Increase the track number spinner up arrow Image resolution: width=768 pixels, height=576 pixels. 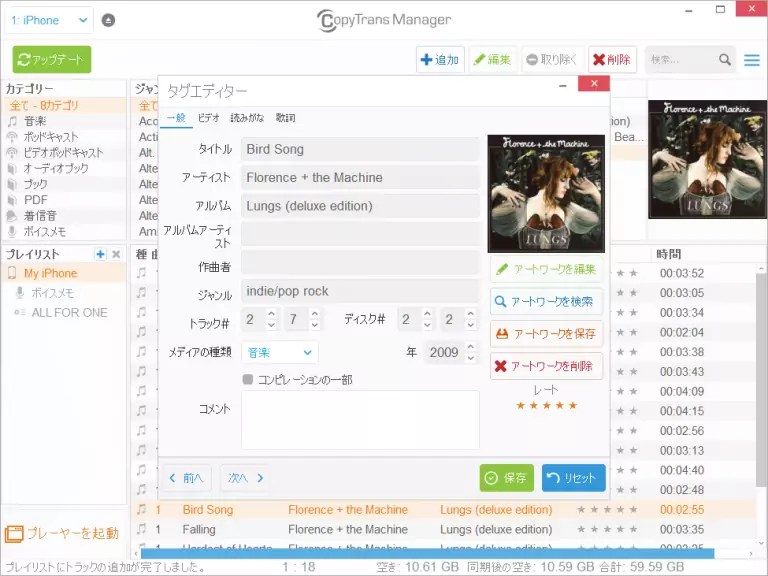pos(271,313)
